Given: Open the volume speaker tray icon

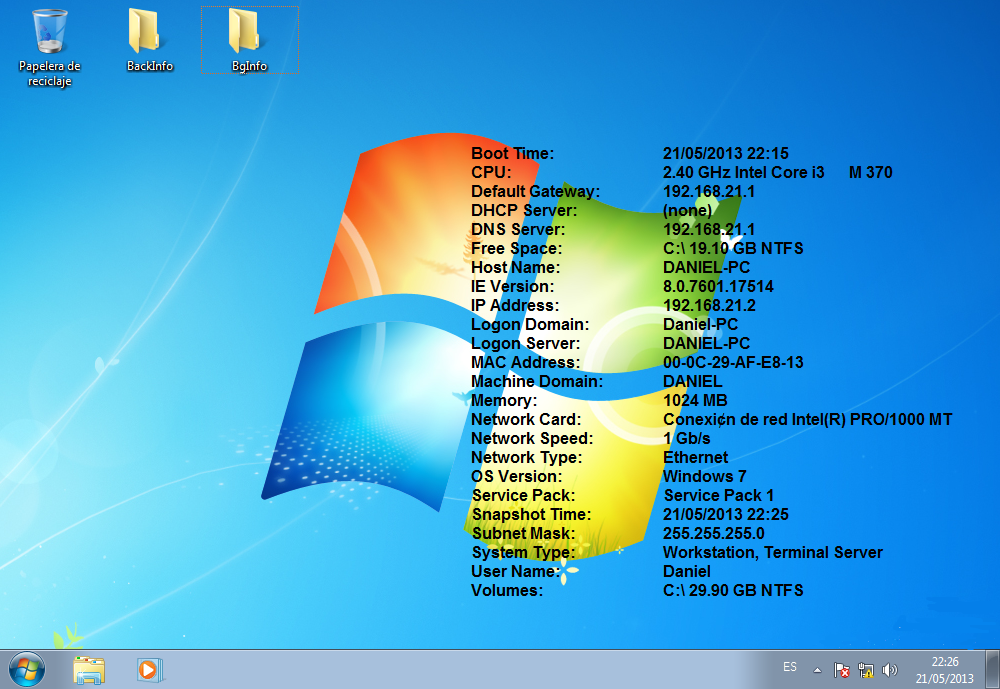Looking at the screenshot, I should 888,669.
